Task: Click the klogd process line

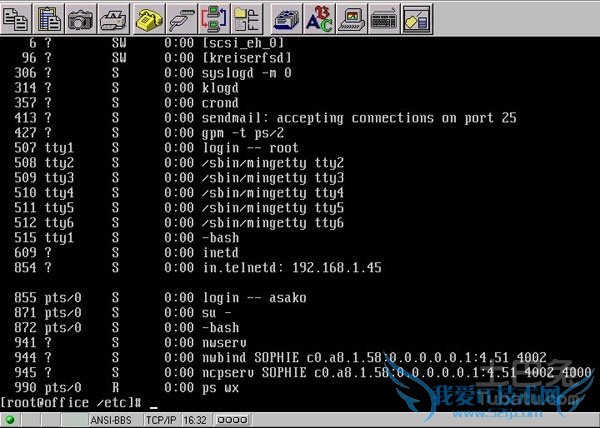Action: 126,88
